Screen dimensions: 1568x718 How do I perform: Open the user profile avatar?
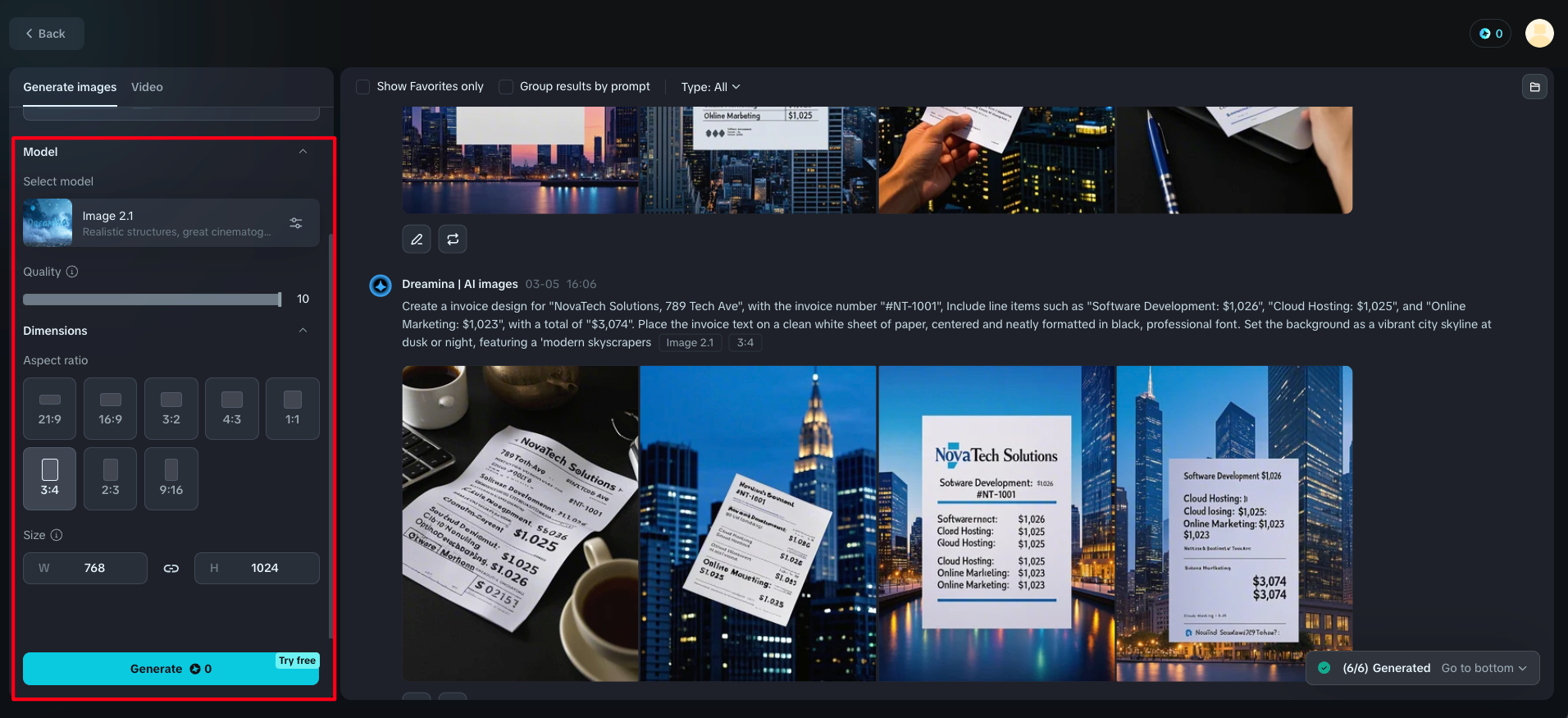point(1539,34)
